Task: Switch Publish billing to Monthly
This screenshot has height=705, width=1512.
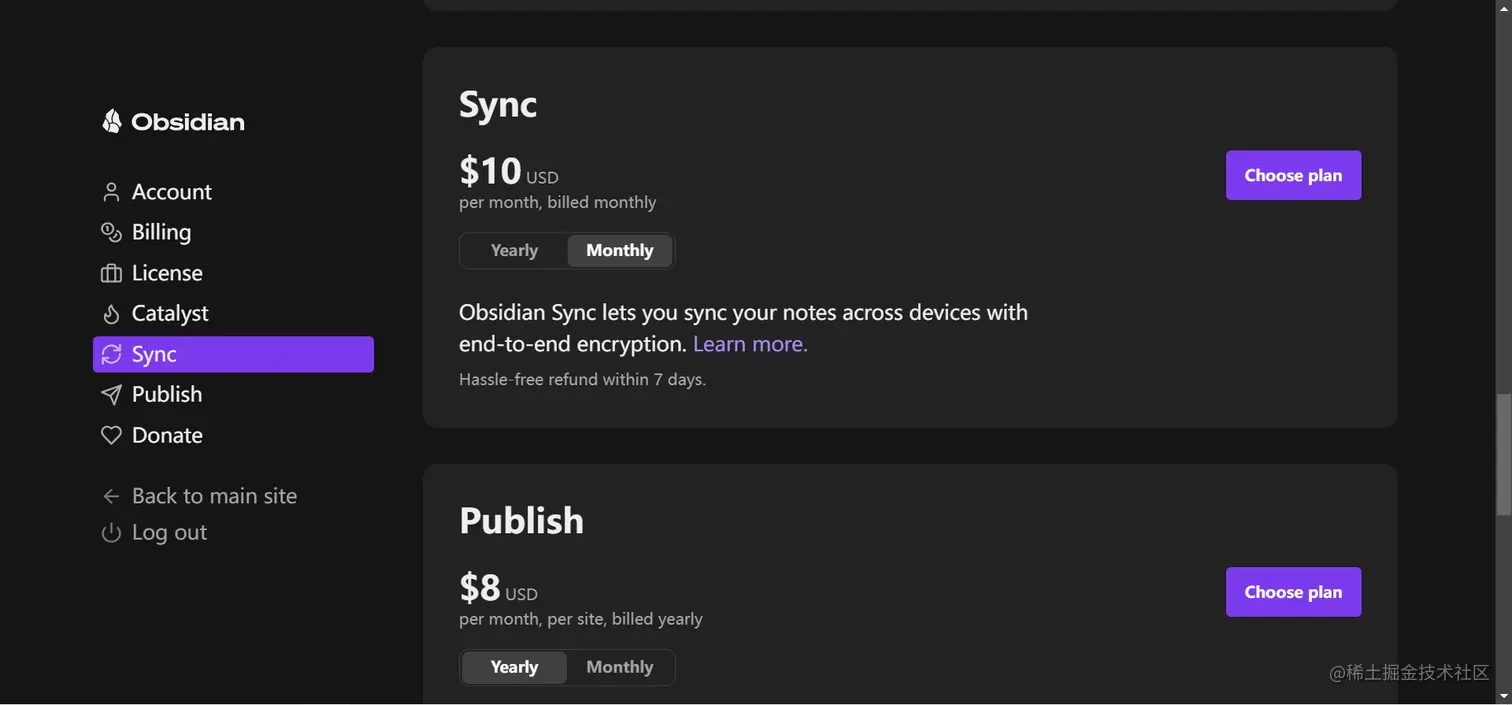Action: click(x=620, y=668)
